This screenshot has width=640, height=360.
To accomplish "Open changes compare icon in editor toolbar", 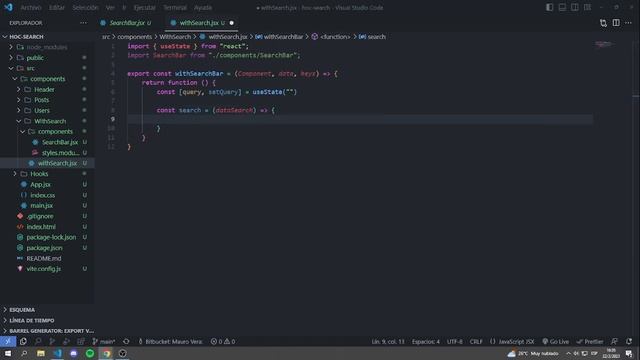I will coord(603,23).
